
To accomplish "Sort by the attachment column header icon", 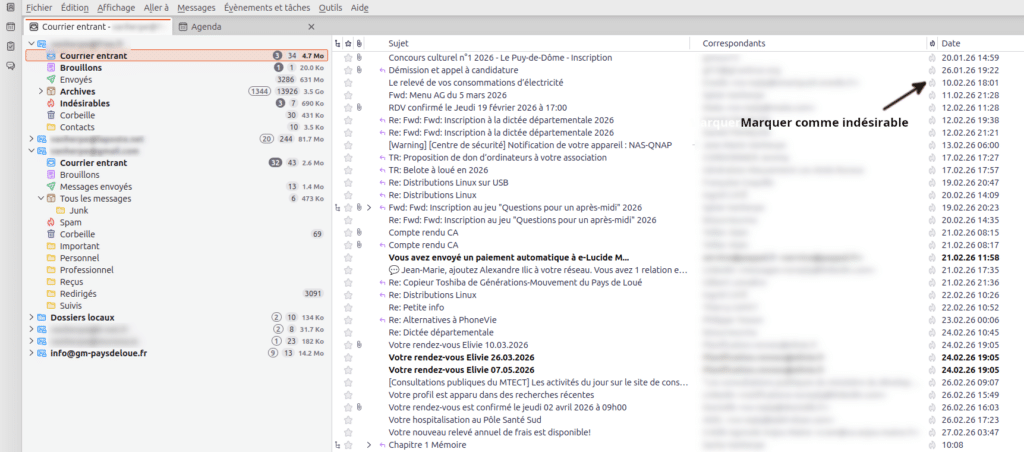I will (360, 44).
